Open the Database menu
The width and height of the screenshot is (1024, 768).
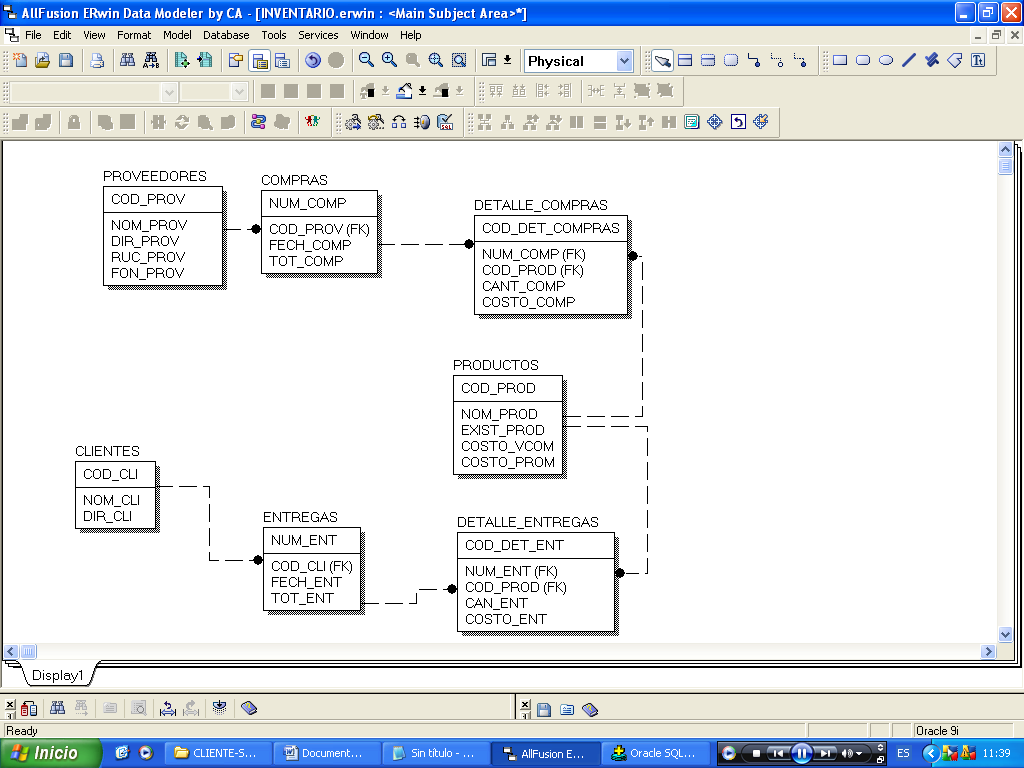tap(226, 35)
